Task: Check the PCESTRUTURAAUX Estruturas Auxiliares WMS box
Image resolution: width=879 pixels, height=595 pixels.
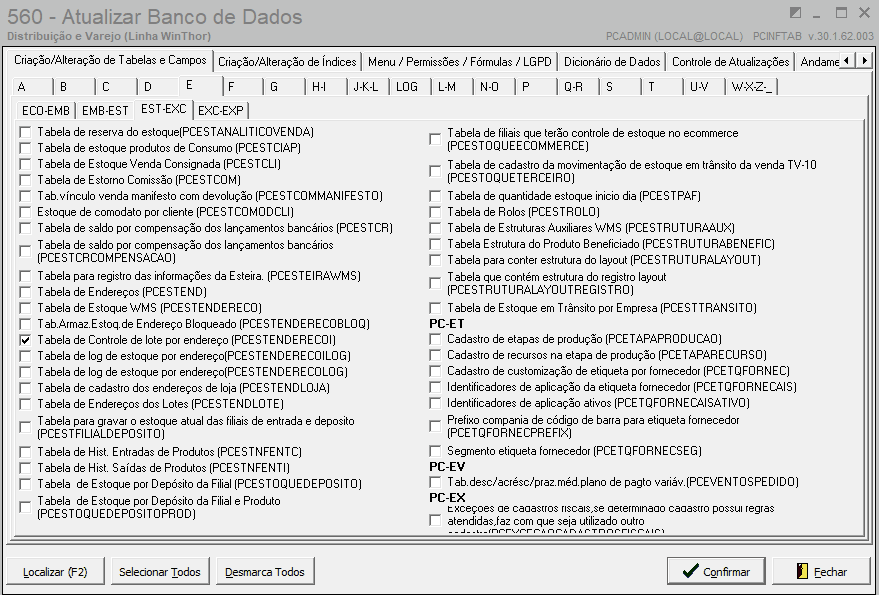Action: click(x=435, y=228)
